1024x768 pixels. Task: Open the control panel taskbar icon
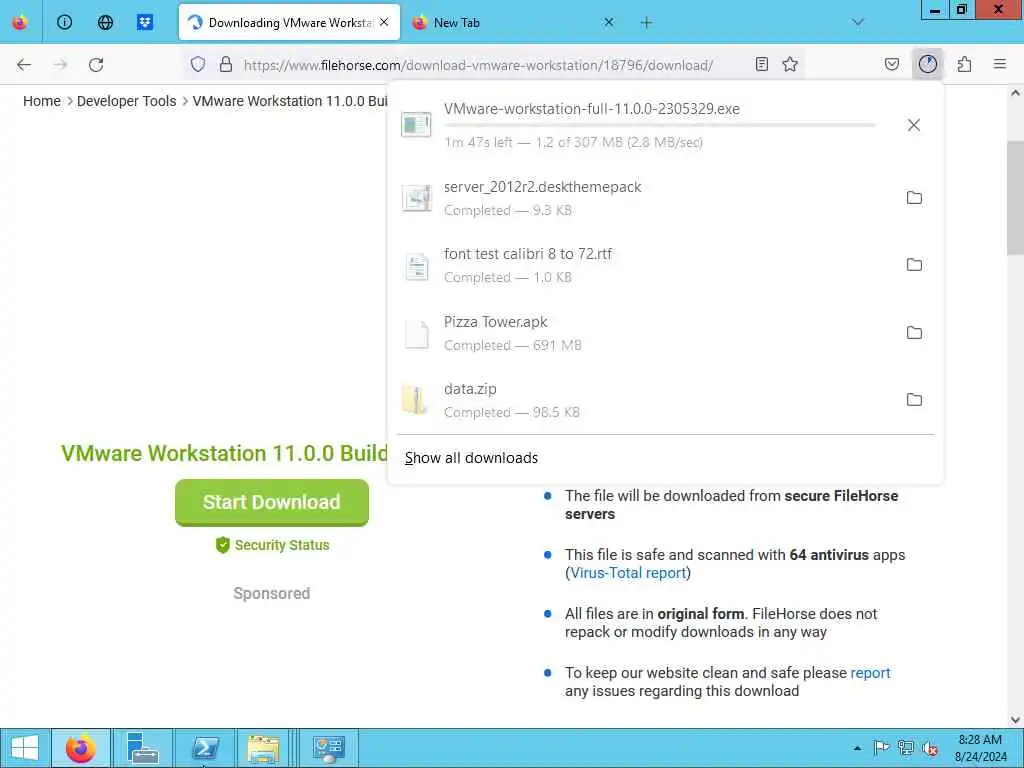pos(328,748)
